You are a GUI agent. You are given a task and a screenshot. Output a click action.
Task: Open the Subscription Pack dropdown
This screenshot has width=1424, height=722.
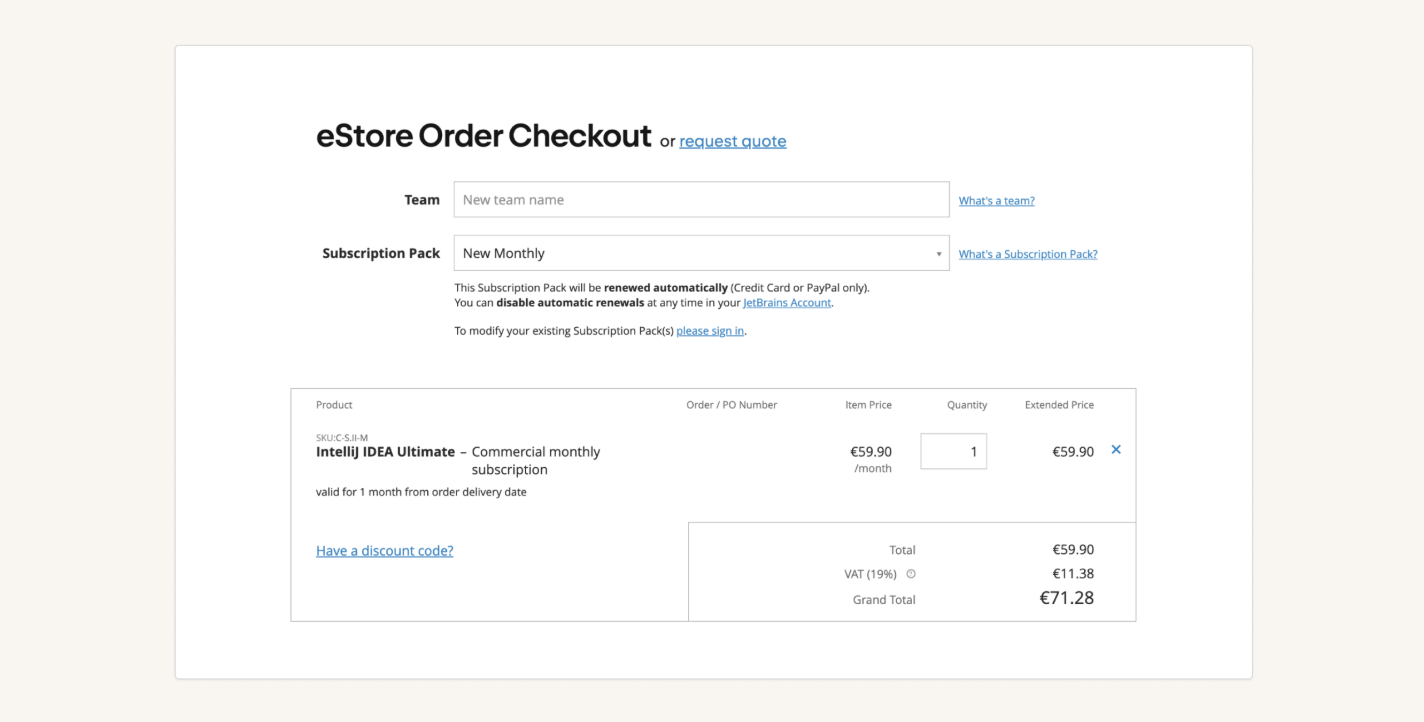click(x=700, y=253)
